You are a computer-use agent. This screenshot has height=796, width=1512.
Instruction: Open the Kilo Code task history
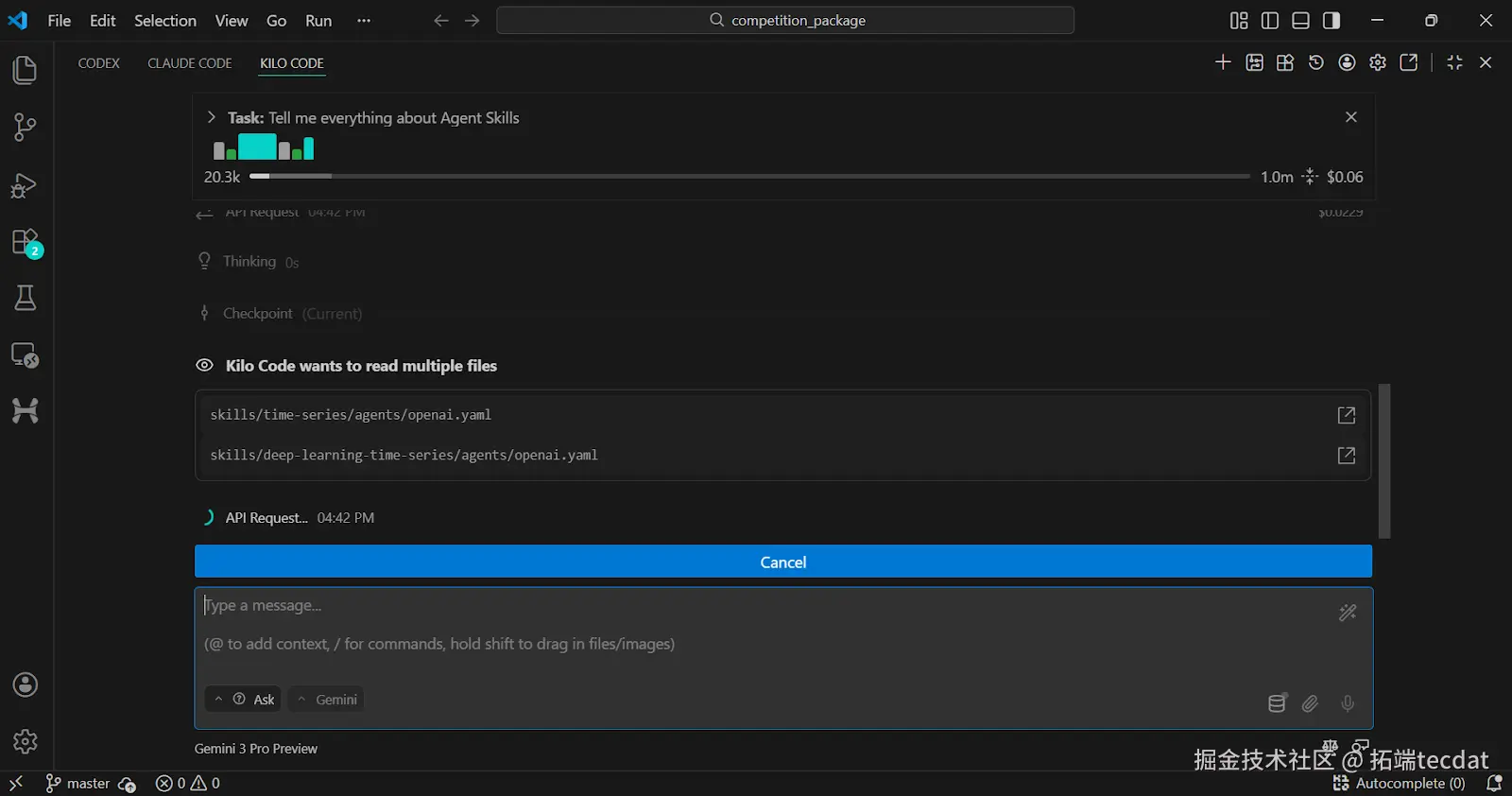tap(1316, 62)
